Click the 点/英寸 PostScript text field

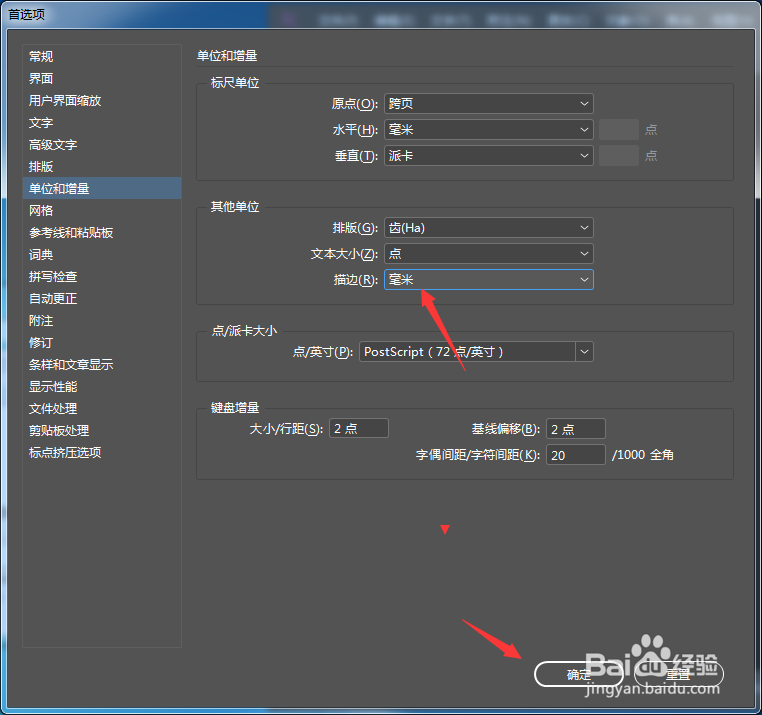(x=467, y=351)
